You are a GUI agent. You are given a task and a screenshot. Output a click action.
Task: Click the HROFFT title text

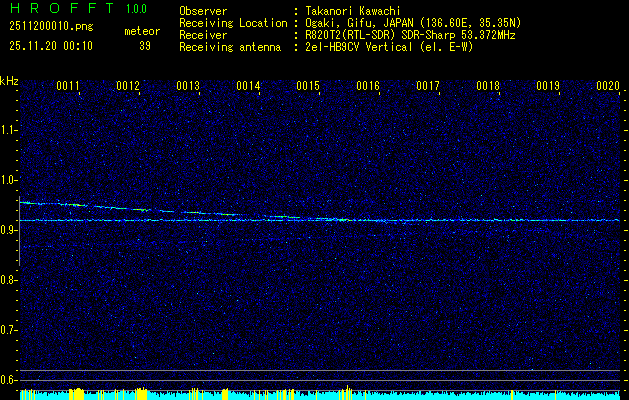(61, 8)
